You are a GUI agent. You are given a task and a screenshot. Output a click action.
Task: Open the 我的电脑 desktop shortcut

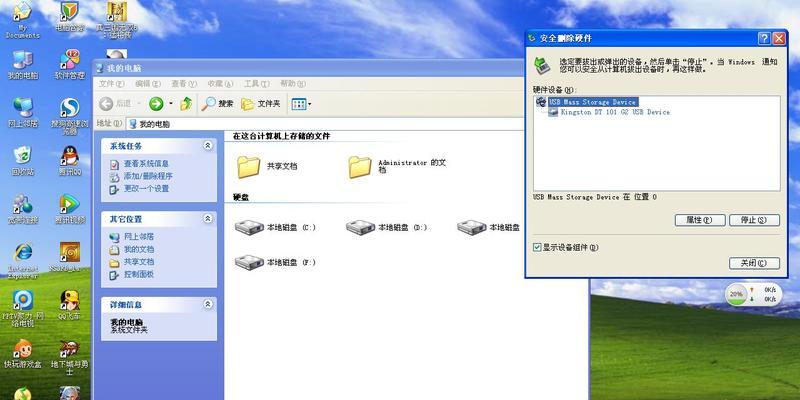pyautogui.click(x=22, y=65)
